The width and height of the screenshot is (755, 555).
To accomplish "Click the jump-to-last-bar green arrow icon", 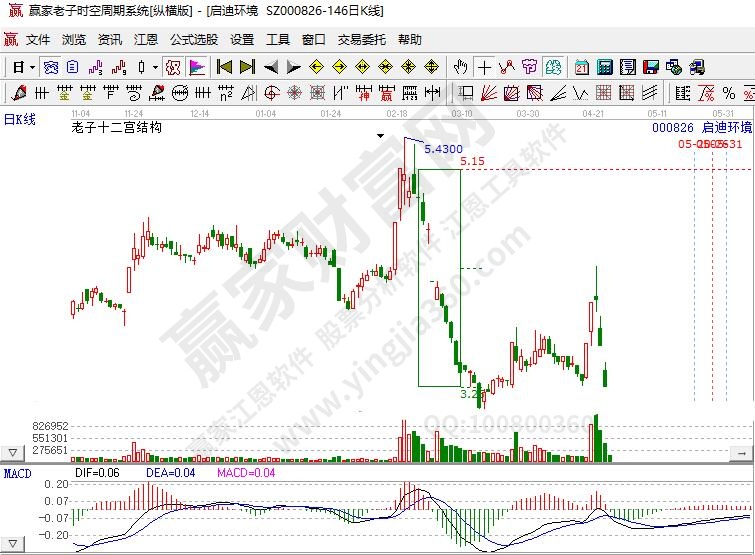I will pos(247,67).
